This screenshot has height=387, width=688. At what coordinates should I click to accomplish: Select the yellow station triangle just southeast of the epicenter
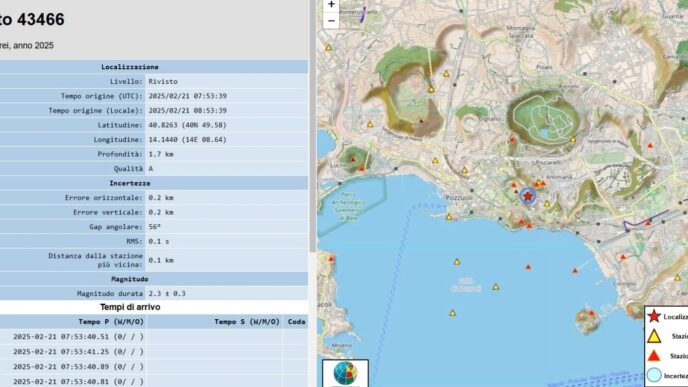(x=547, y=204)
